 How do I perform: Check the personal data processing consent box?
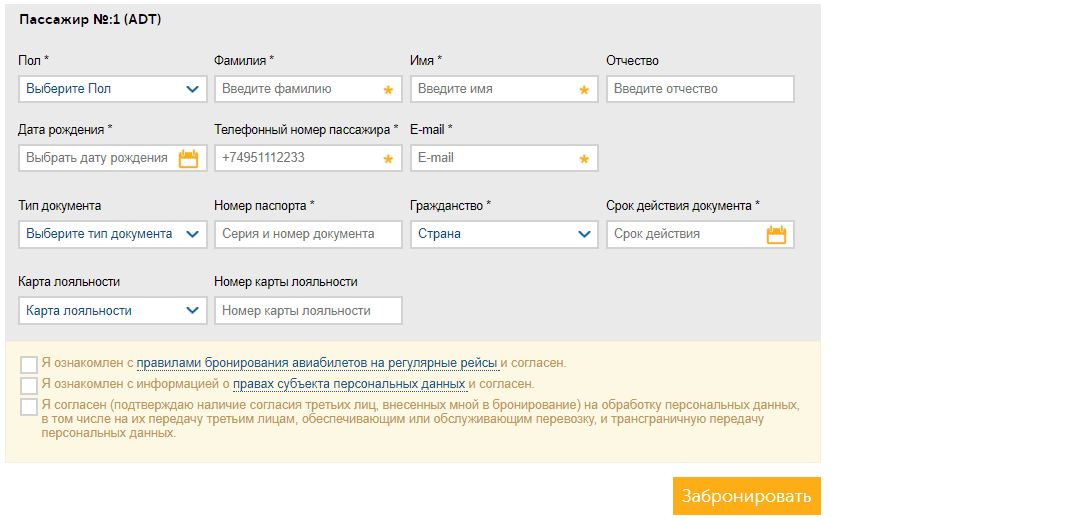[29, 407]
